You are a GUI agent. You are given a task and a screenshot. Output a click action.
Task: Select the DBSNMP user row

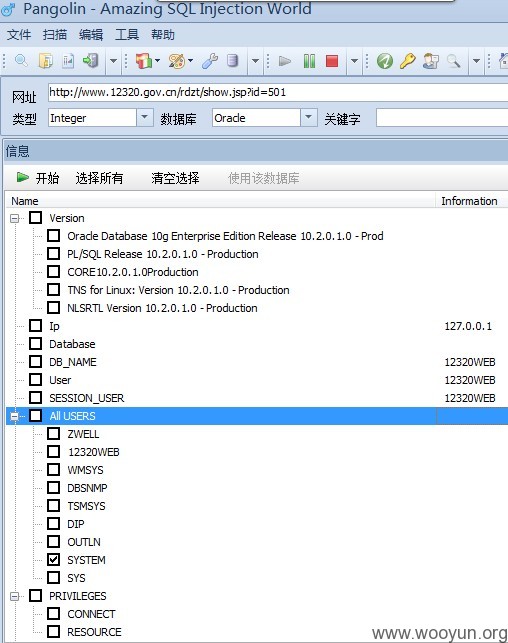click(87, 488)
